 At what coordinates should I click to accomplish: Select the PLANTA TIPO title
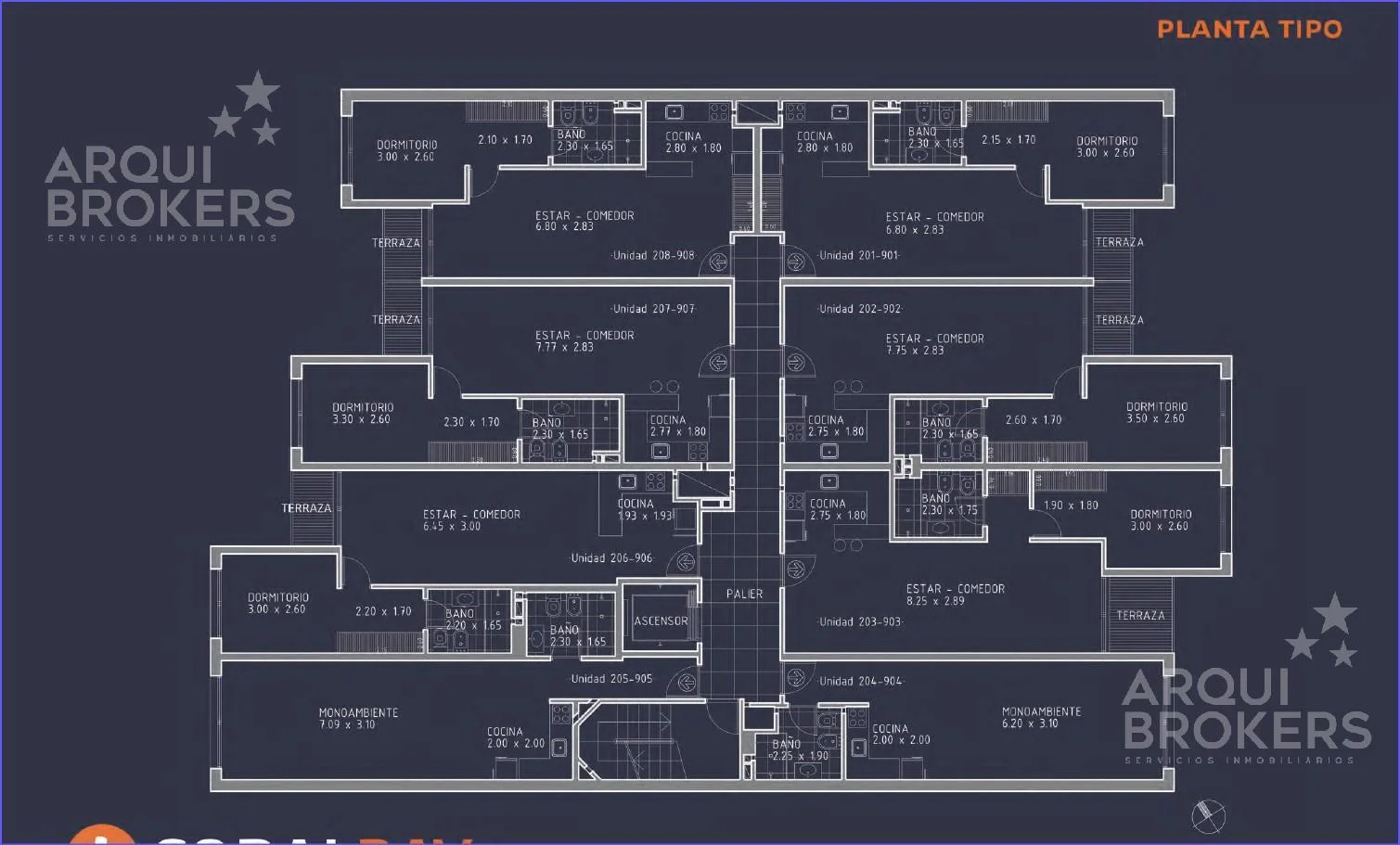click(x=1249, y=29)
